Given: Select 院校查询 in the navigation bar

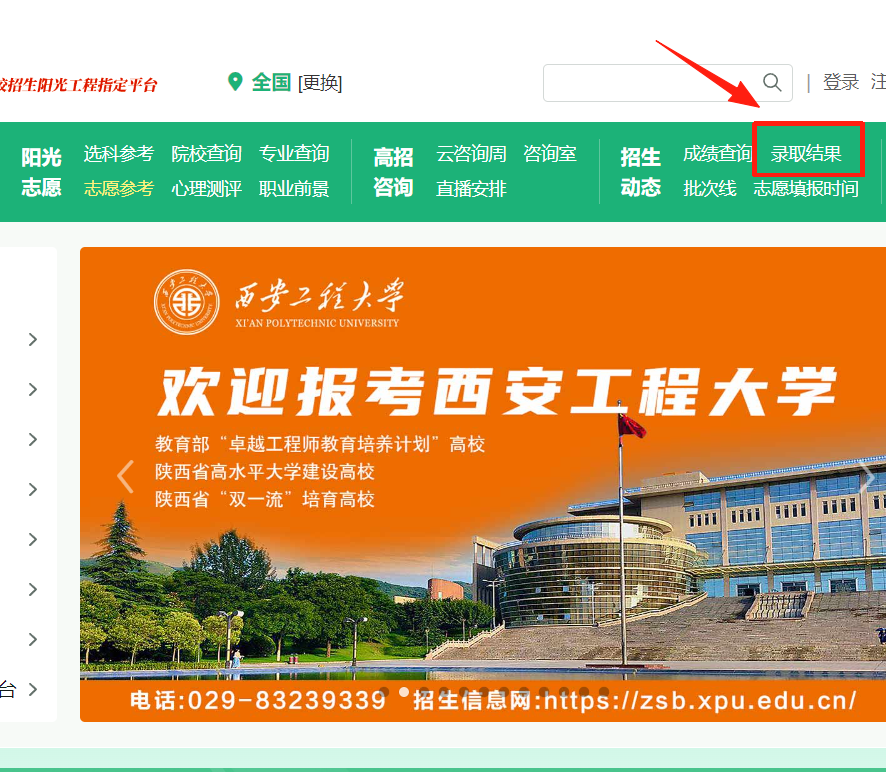Looking at the screenshot, I should click(207, 154).
